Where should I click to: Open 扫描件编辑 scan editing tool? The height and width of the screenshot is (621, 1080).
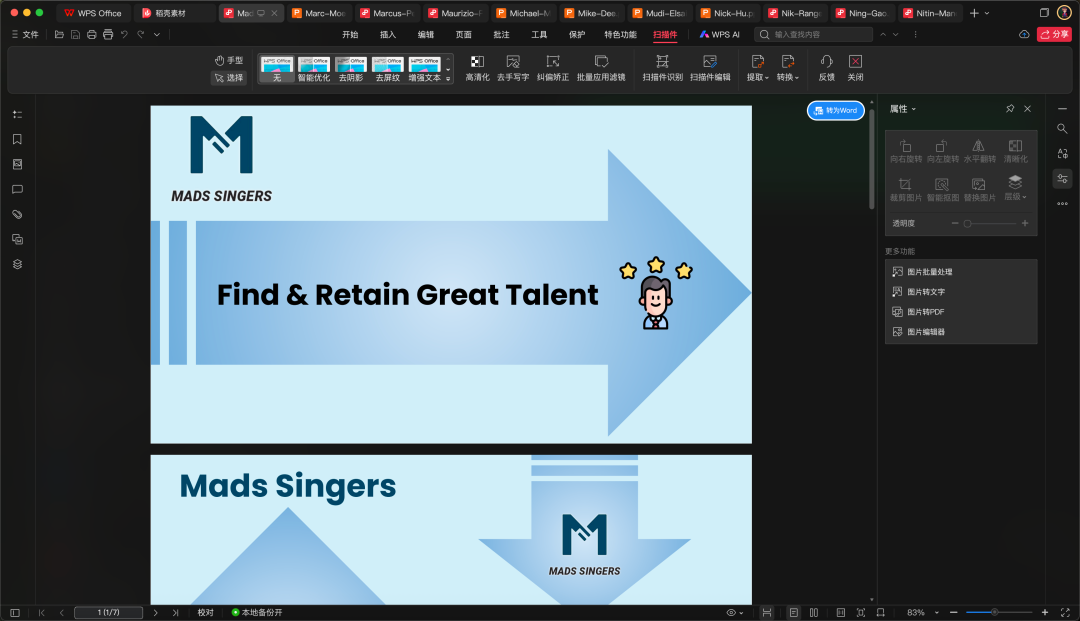click(710, 69)
